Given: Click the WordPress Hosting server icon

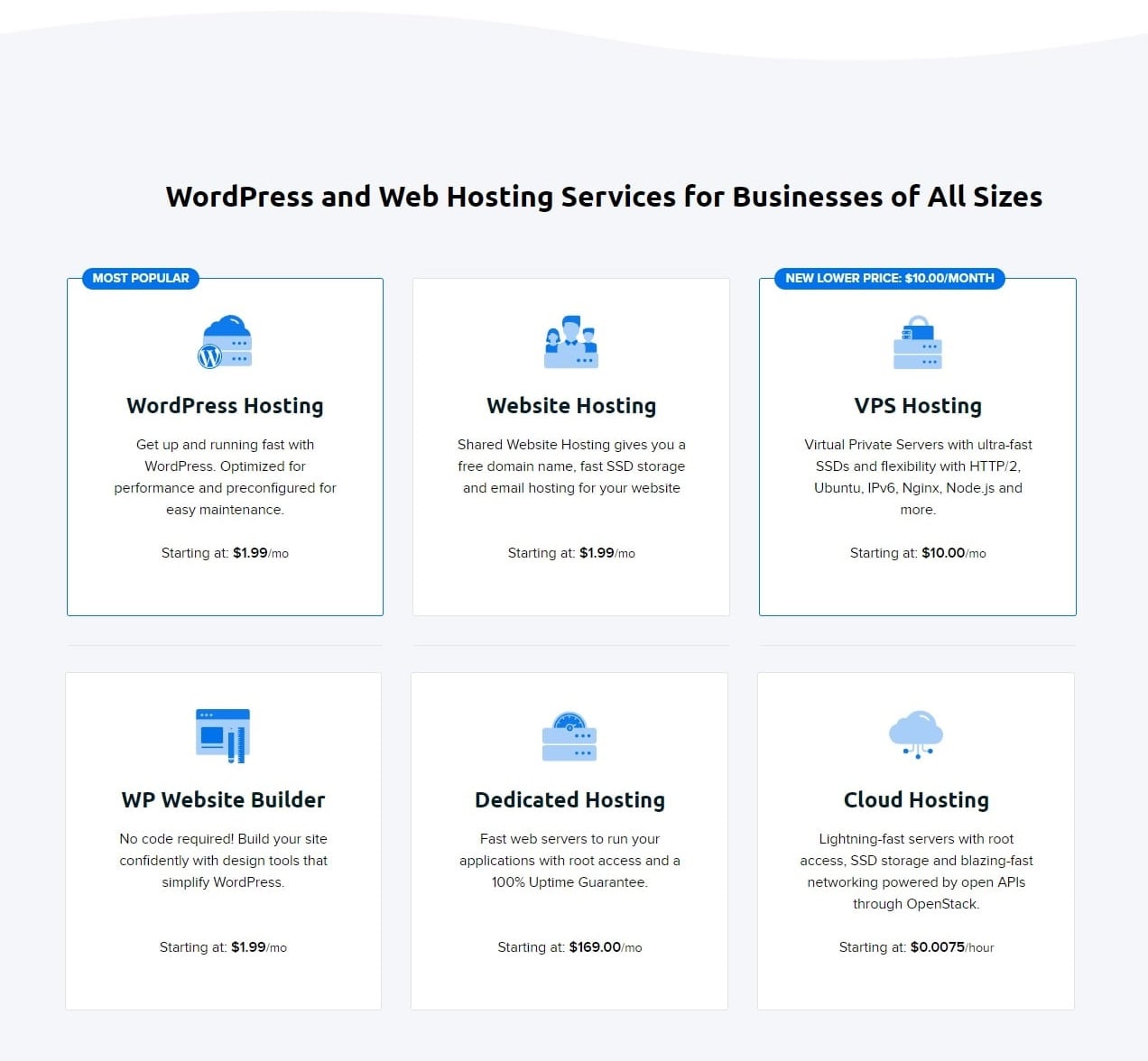Looking at the screenshot, I should coord(225,341).
